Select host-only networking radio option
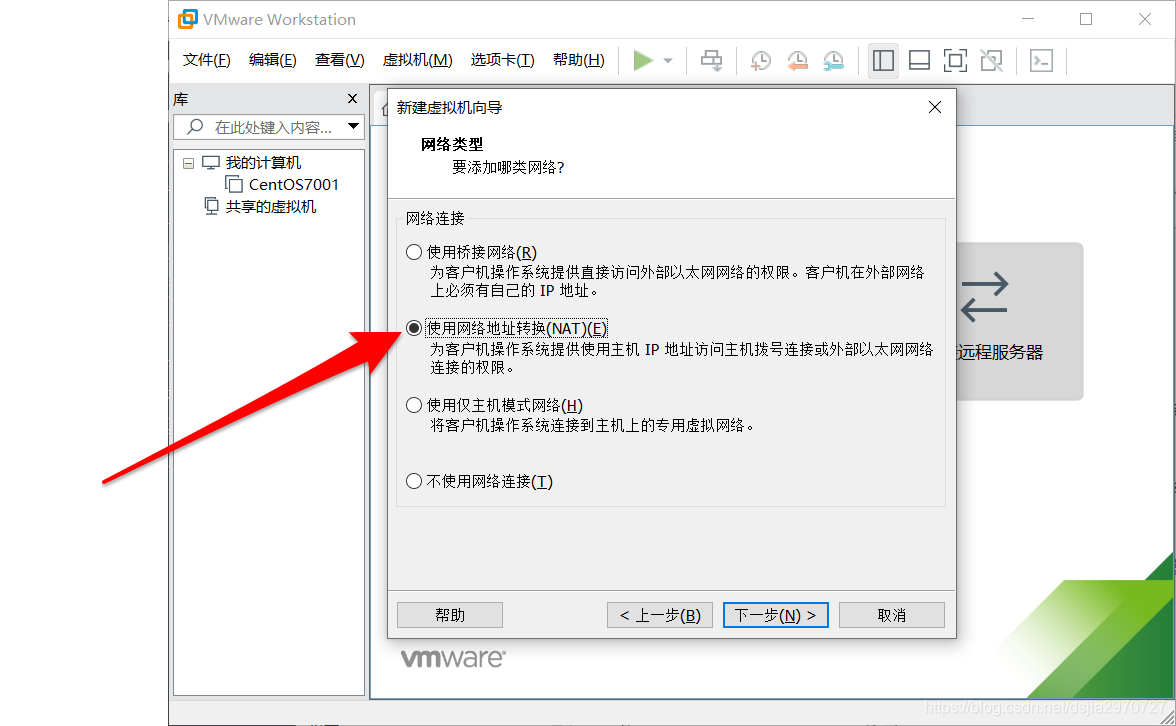The image size is (1176, 726). 414,405
